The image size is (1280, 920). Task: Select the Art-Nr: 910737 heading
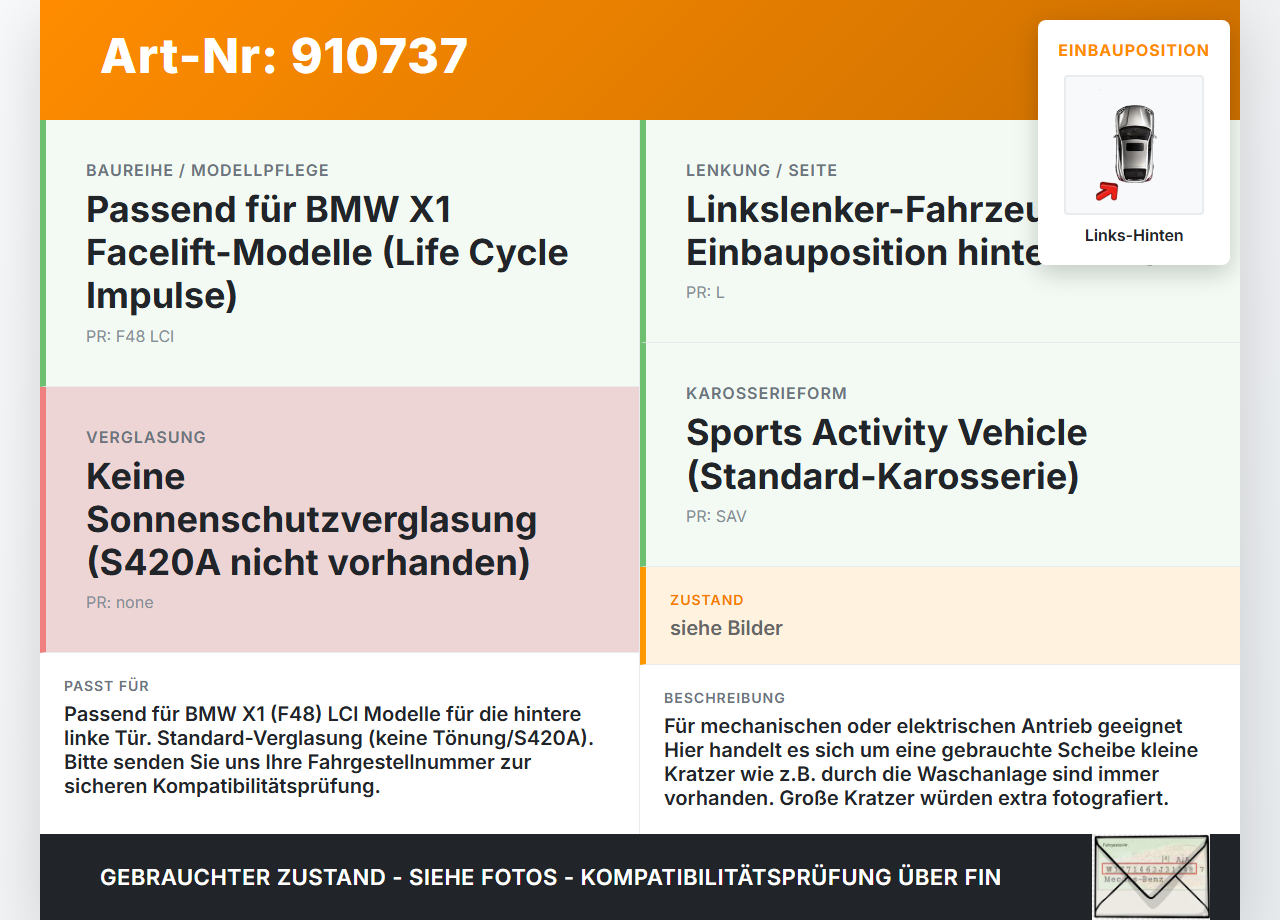pos(284,56)
